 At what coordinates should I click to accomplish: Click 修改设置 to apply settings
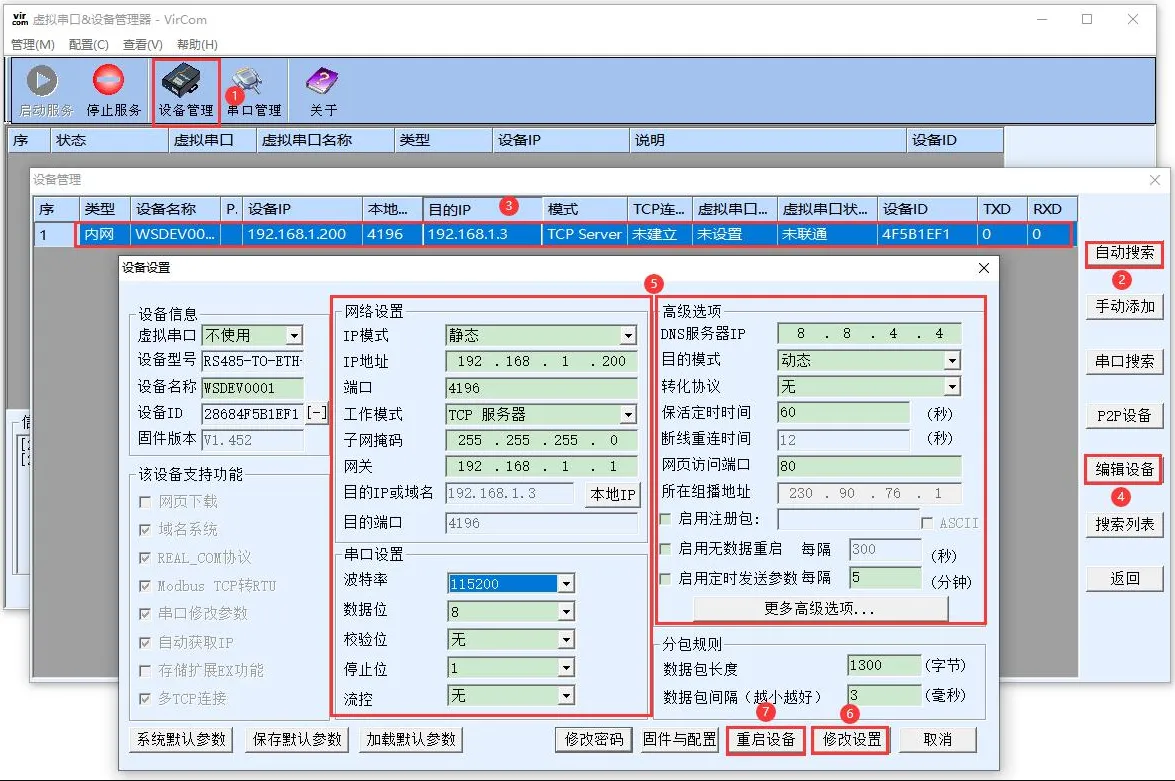[849, 740]
